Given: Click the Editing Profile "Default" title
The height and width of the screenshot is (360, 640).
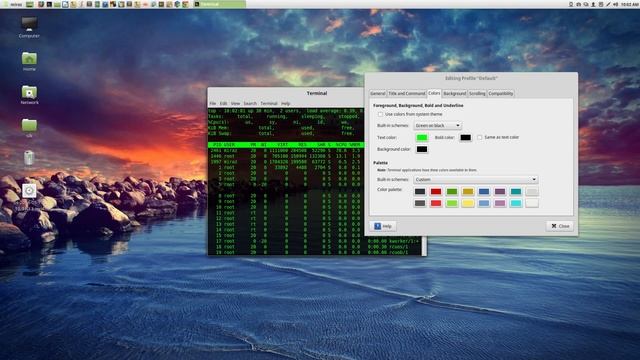Looking at the screenshot, I should point(471,78).
